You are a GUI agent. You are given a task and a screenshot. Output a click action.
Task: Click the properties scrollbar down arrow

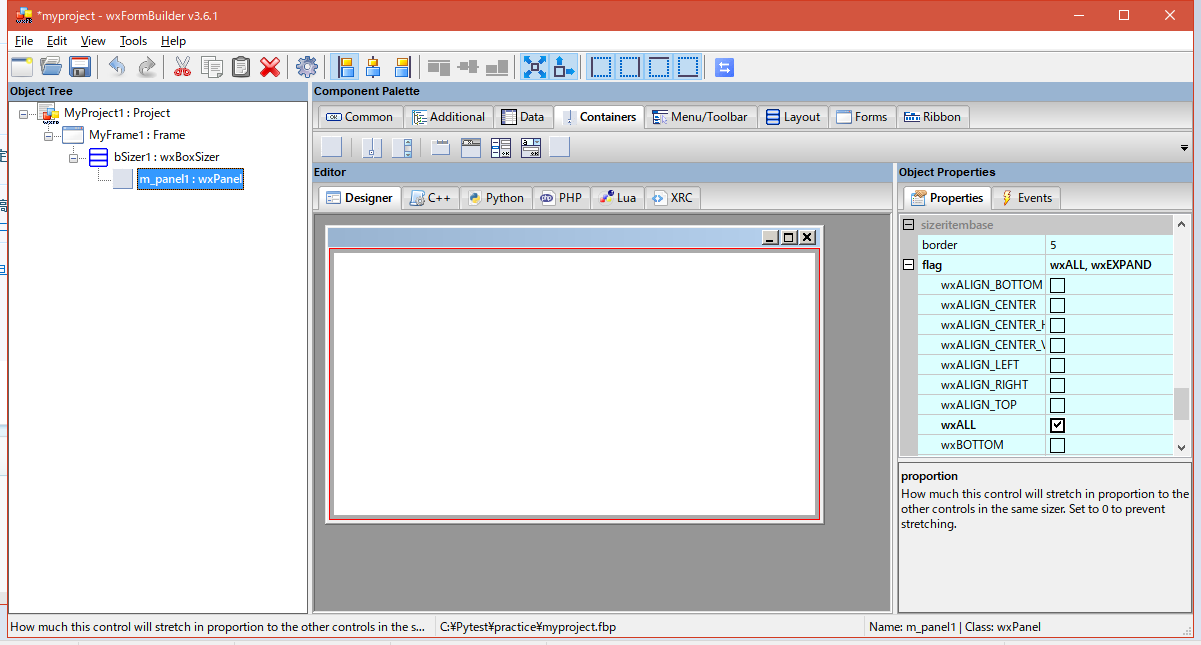(1182, 448)
